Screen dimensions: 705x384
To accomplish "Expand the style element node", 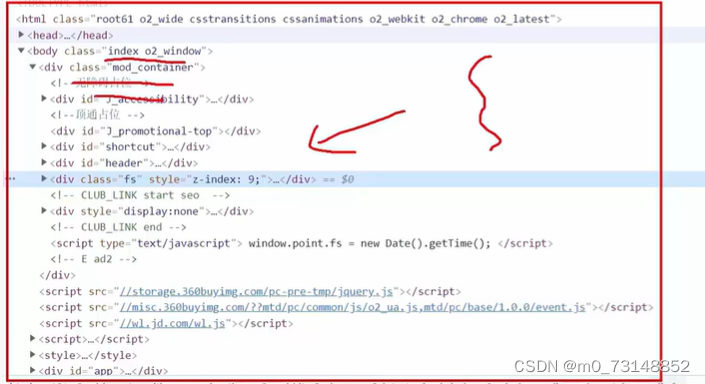I will pos(32,354).
